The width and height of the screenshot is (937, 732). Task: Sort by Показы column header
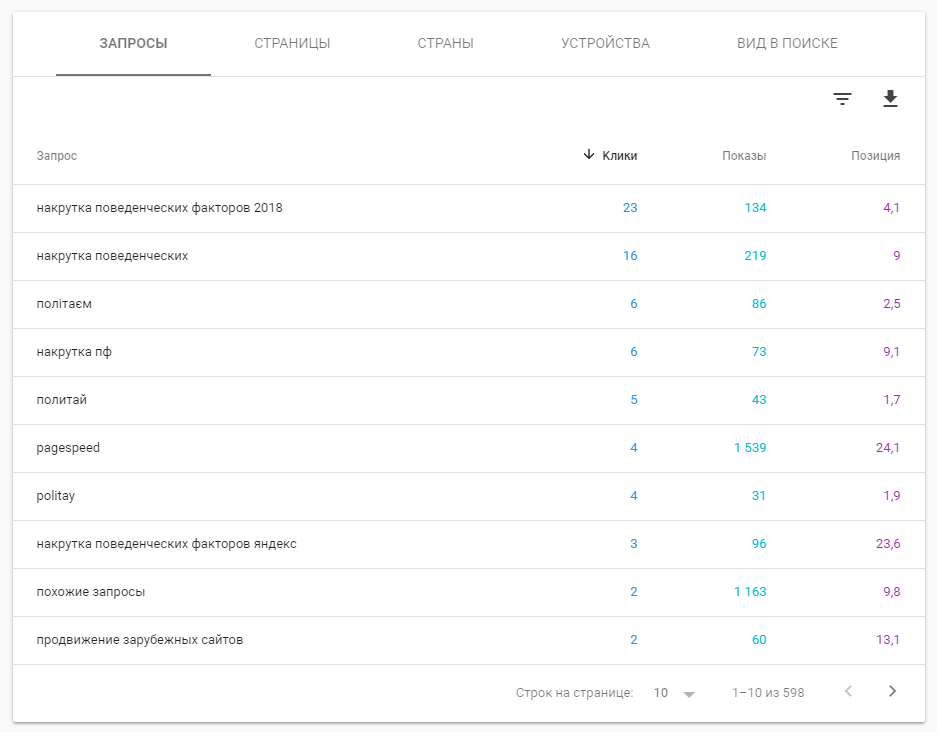click(744, 156)
